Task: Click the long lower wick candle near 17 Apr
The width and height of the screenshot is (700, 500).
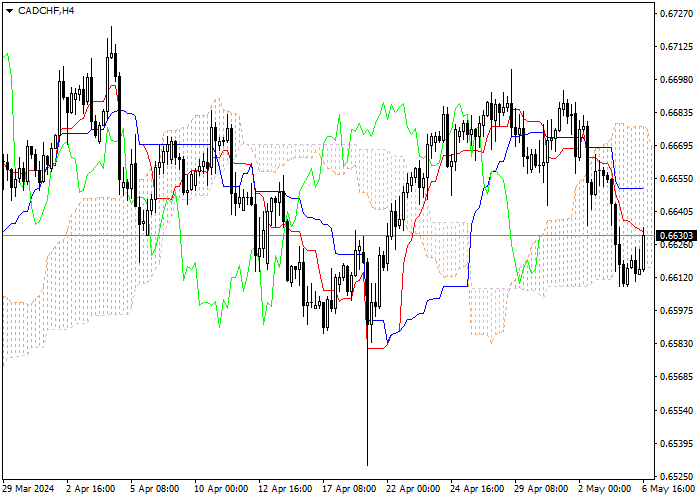Action: click(367, 362)
